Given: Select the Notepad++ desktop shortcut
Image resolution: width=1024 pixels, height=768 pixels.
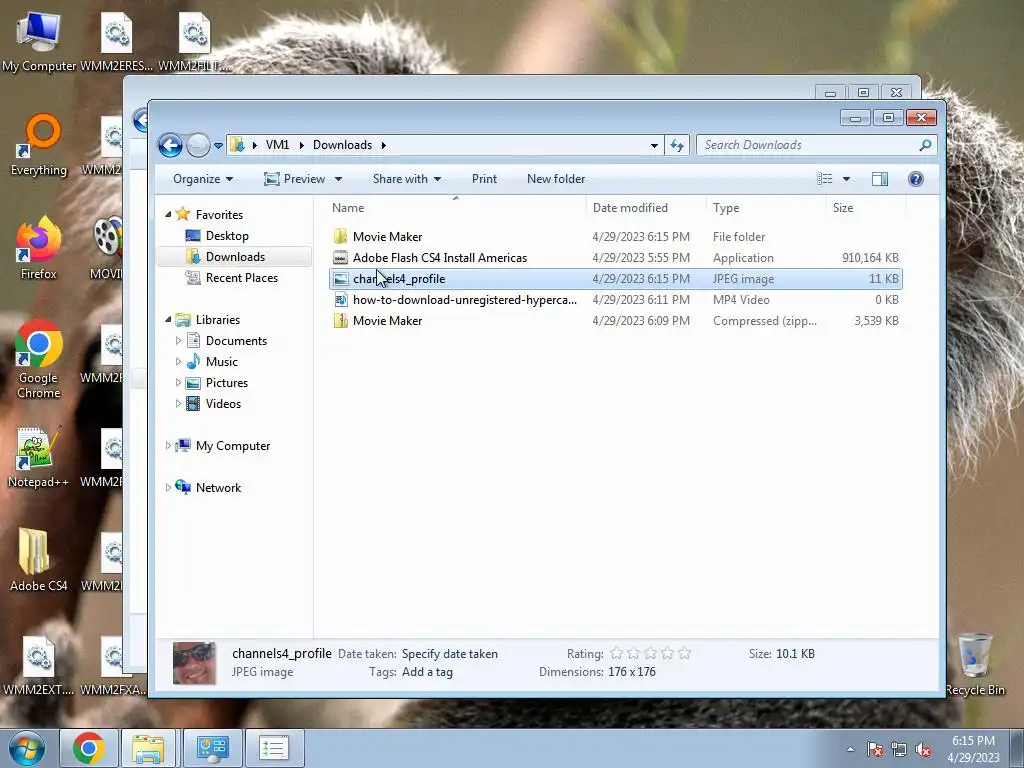Looking at the screenshot, I should 38,457.
